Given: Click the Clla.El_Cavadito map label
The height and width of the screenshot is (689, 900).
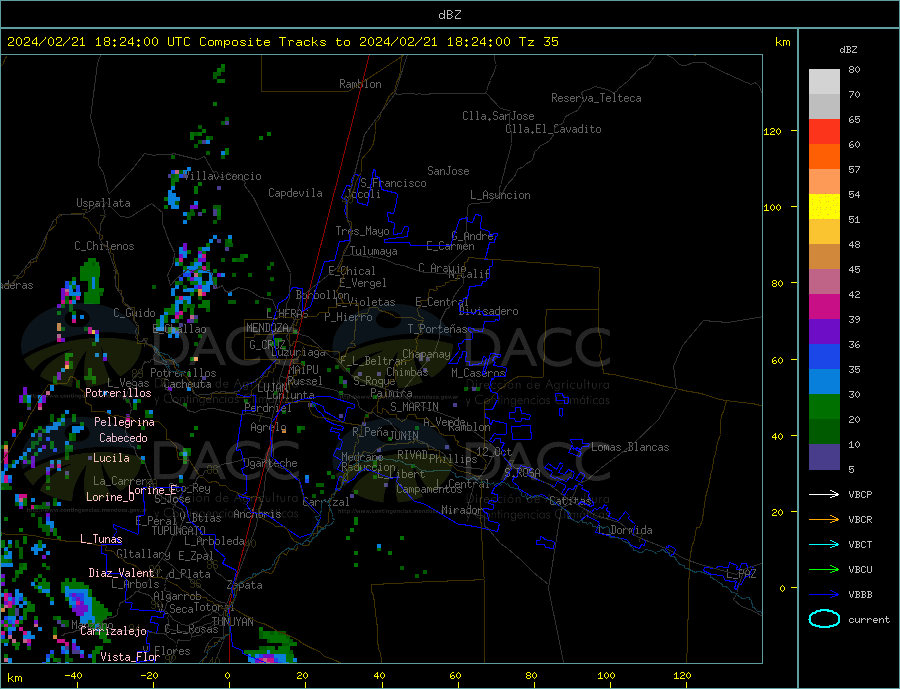Looking at the screenshot, I should [553, 129].
